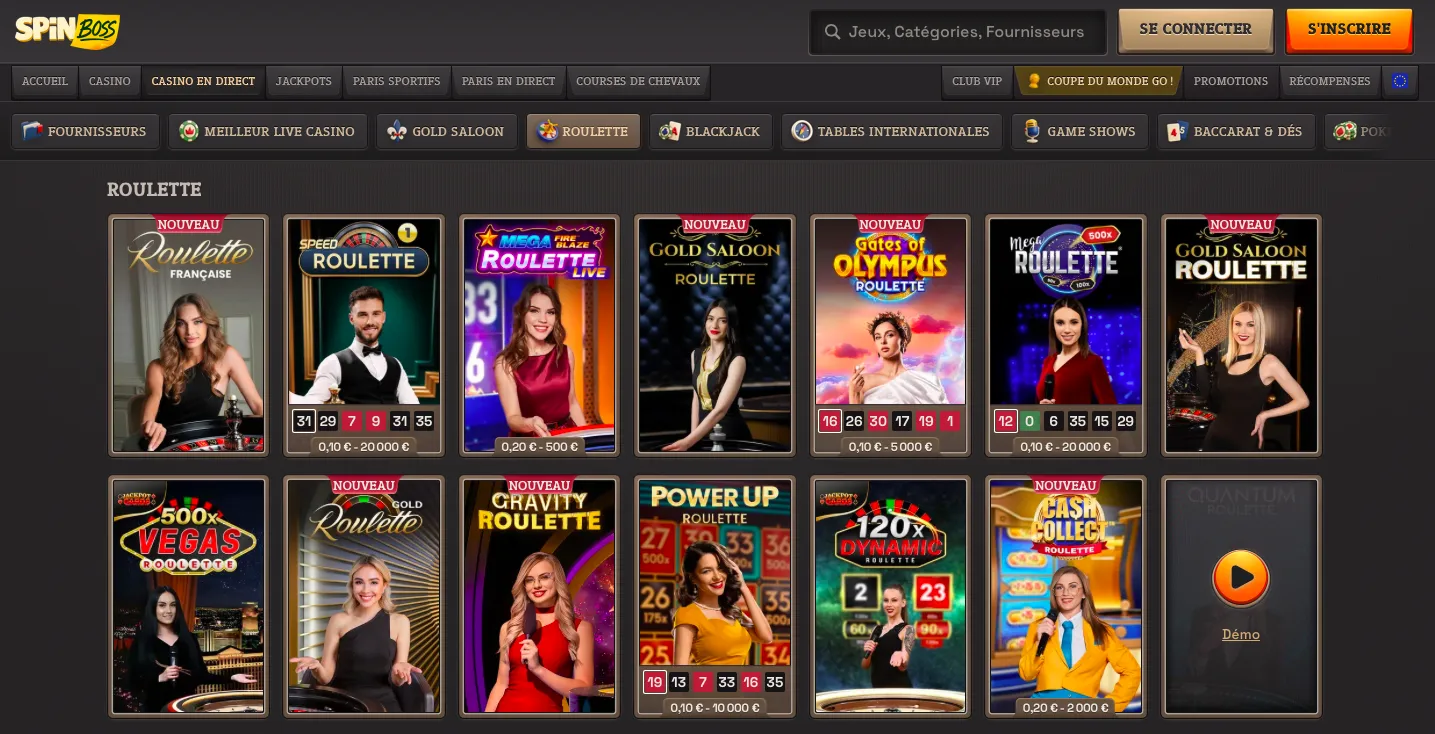Click the S'inscrire button
Screen dimensions: 1435x734
(x=1349, y=30)
